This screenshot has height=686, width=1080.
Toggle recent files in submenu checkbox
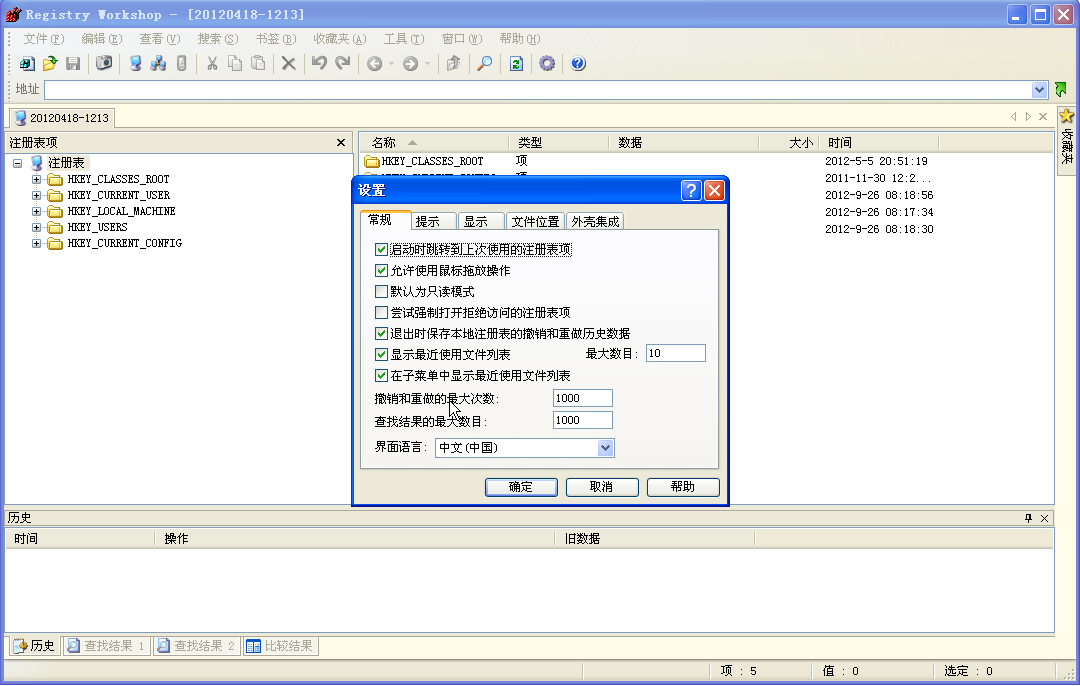[381, 375]
